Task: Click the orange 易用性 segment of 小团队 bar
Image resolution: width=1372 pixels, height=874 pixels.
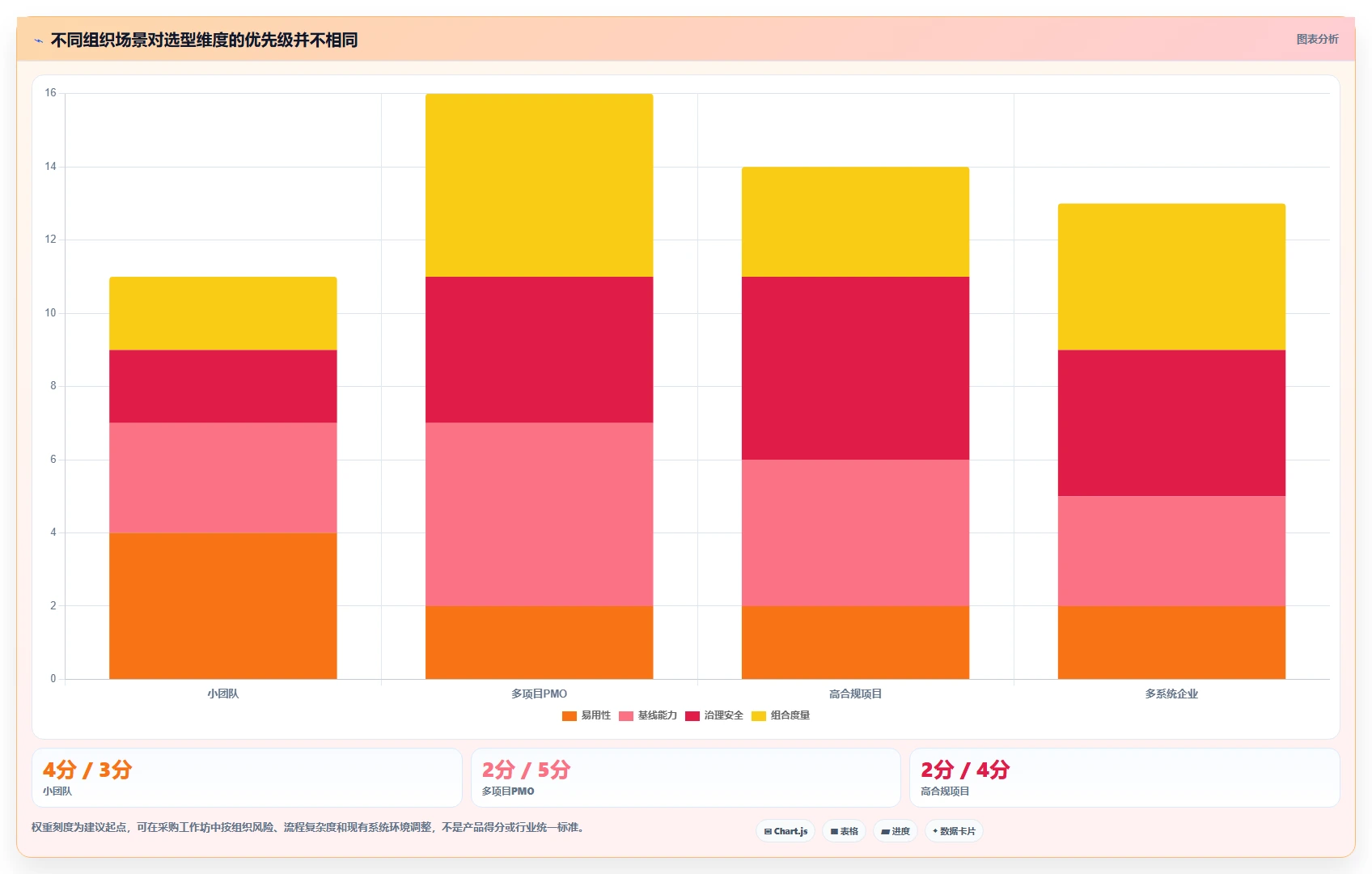Action: (x=223, y=605)
